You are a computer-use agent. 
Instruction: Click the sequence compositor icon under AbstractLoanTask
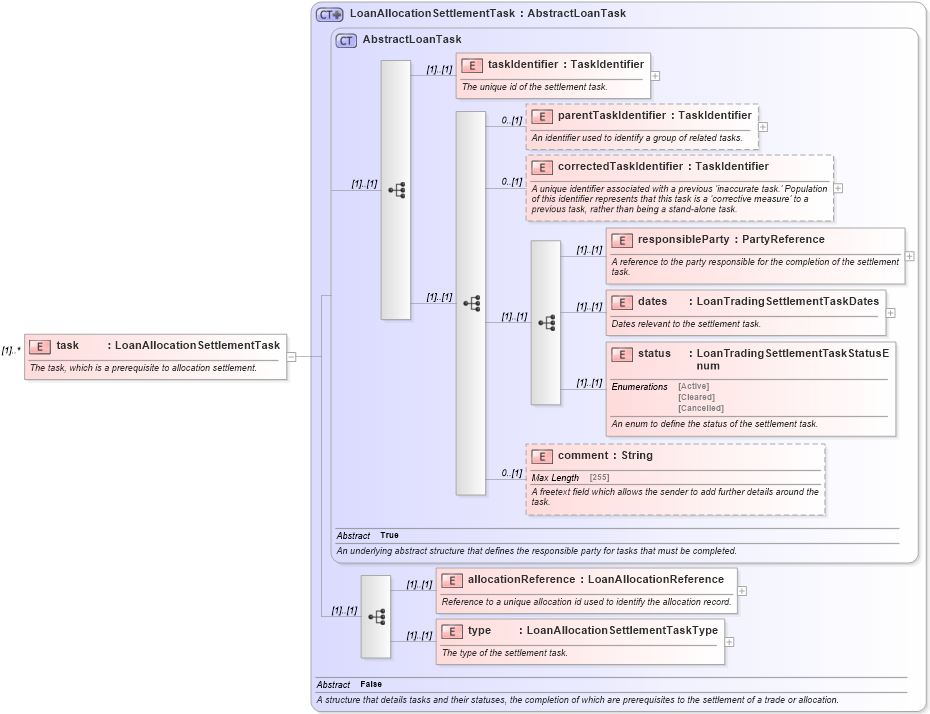pyautogui.click(x=396, y=188)
